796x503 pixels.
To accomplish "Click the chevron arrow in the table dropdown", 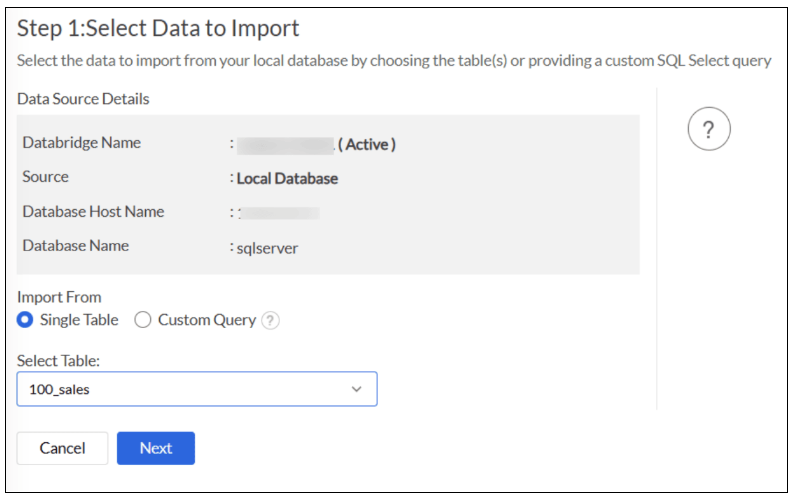I will (x=357, y=389).
